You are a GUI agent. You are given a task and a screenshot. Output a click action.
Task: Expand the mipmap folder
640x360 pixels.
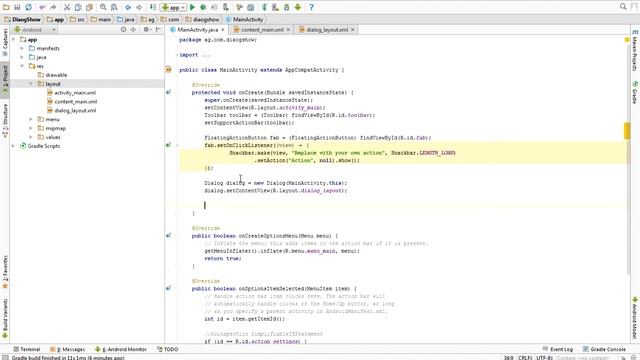pyautogui.click(x=31, y=128)
